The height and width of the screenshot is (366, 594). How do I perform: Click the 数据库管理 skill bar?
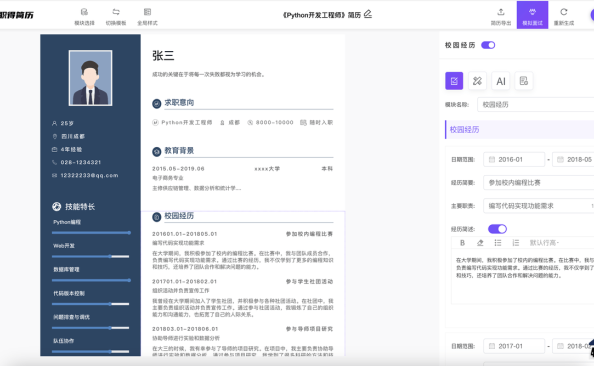click(x=91, y=280)
